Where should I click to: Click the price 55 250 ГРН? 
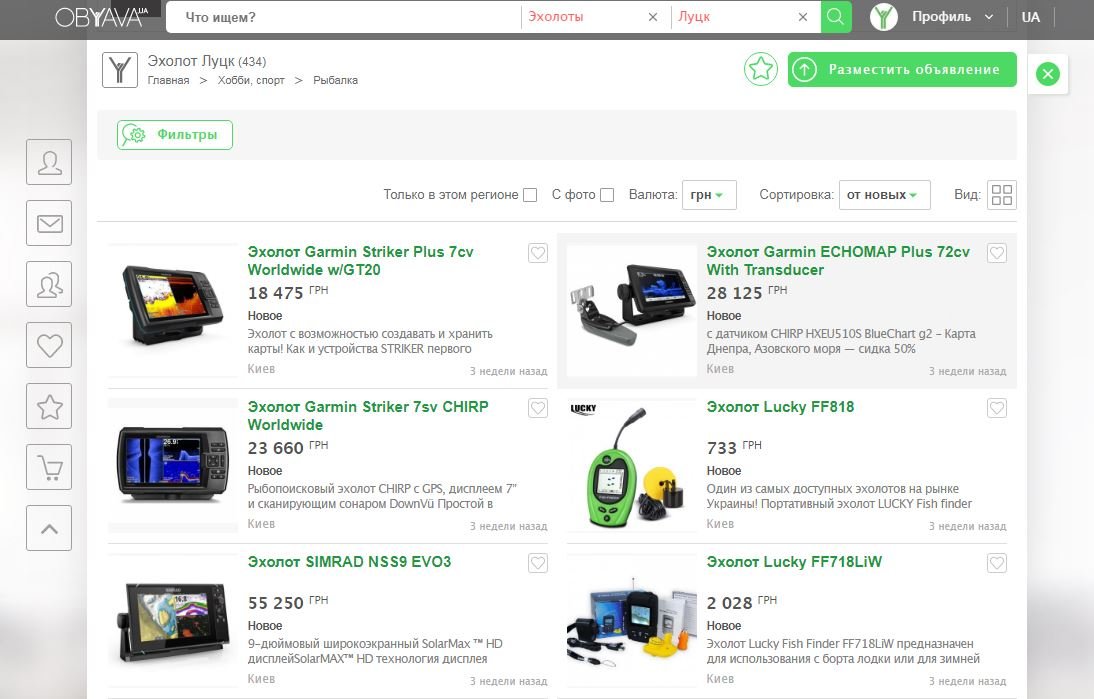288,602
